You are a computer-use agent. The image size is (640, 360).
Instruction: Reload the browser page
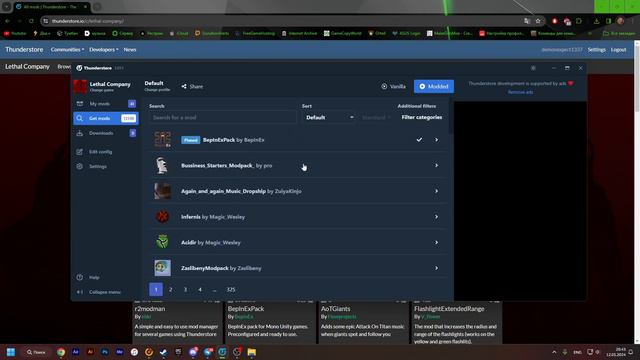pyautogui.click(x=31, y=21)
